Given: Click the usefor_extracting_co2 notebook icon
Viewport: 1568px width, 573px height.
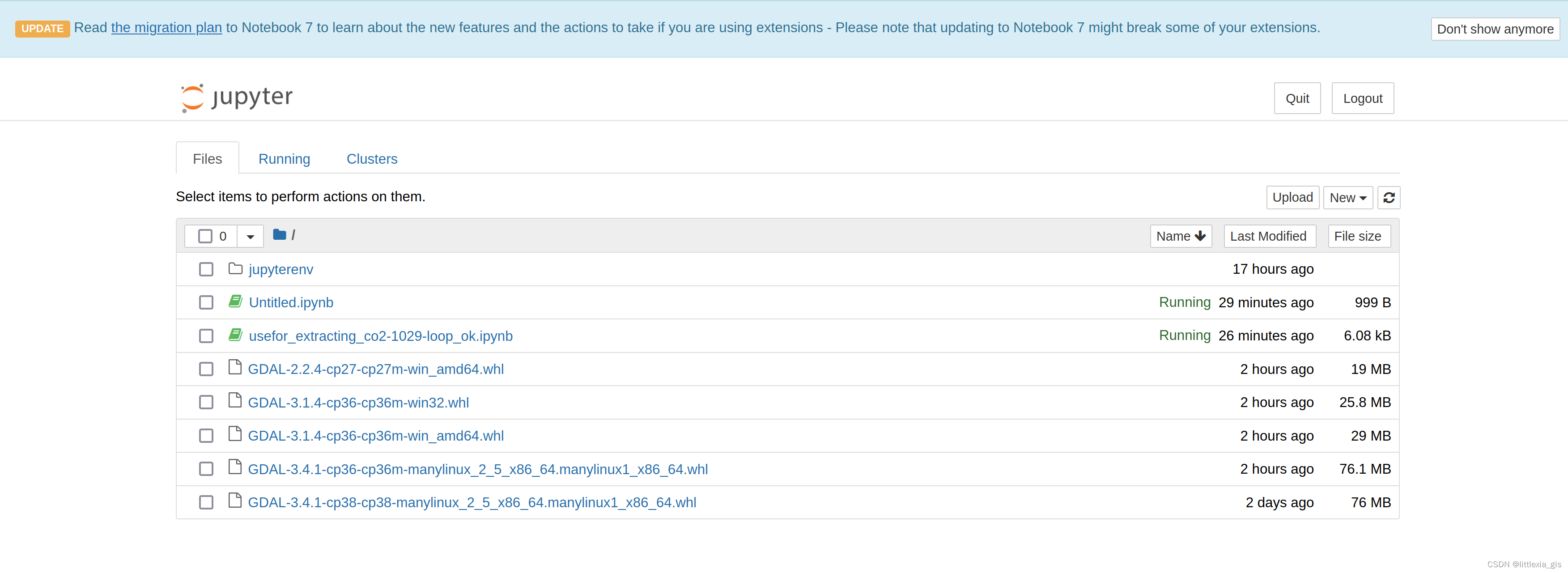Looking at the screenshot, I should 236,335.
